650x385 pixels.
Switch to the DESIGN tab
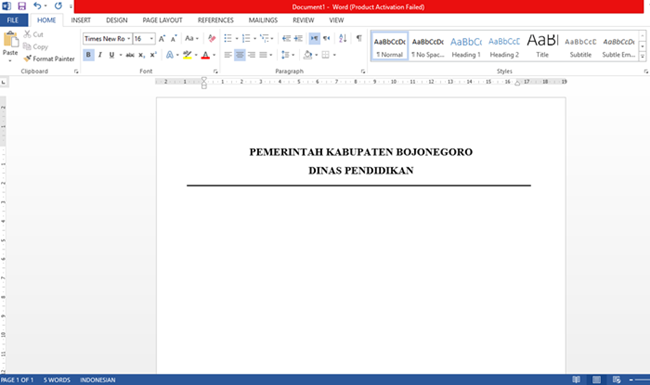[x=116, y=20]
